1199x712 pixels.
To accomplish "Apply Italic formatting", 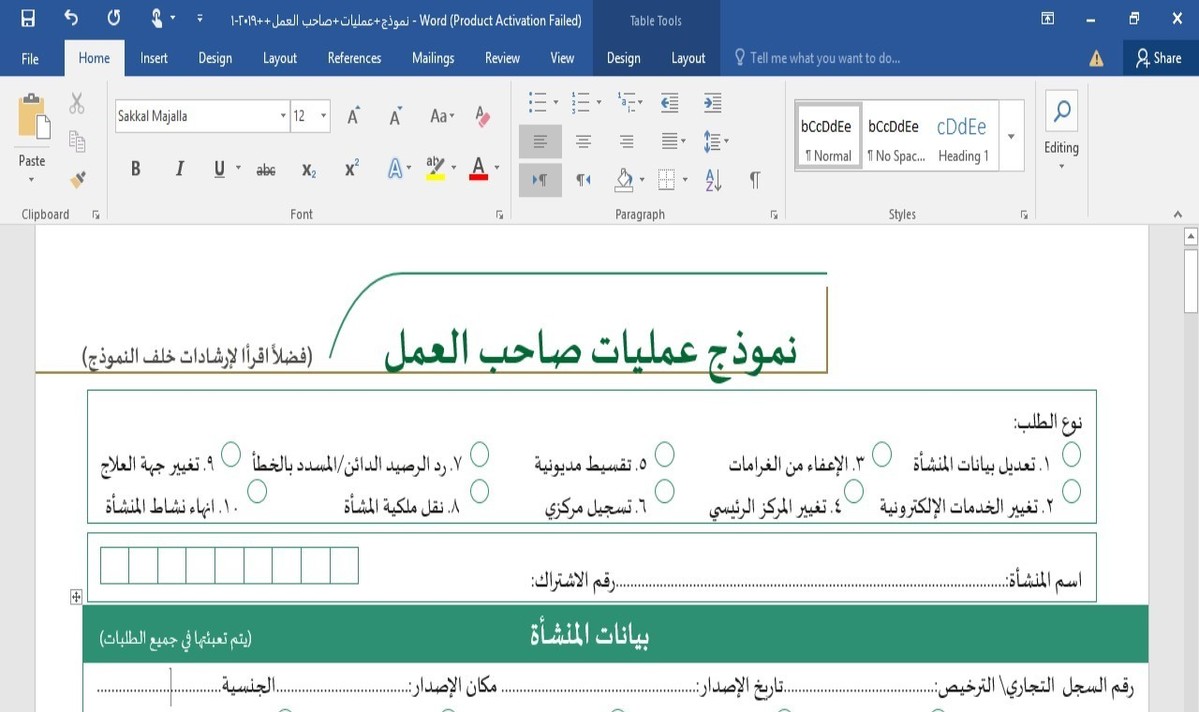I will click(x=179, y=169).
